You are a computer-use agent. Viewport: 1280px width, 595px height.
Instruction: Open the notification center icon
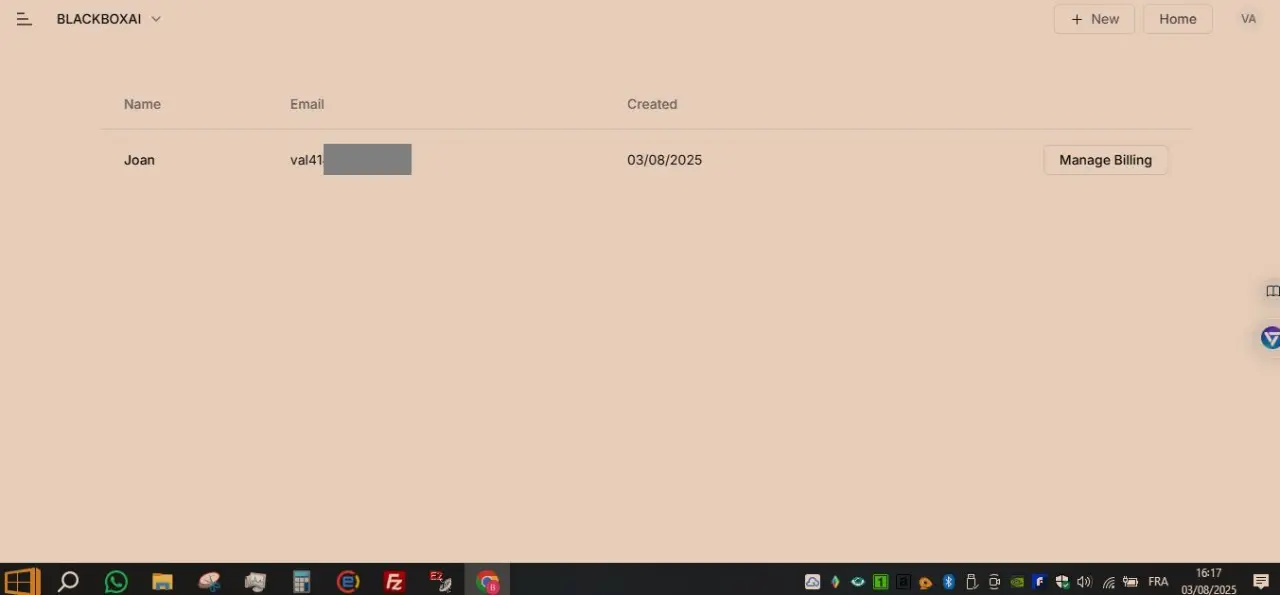(x=1261, y=581)
